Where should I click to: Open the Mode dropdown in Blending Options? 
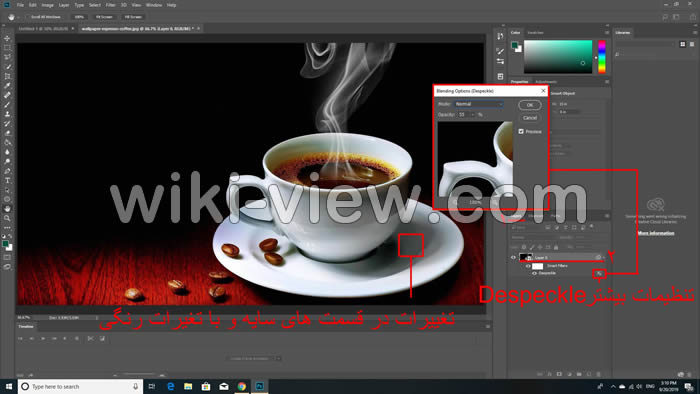pos(479,104)
